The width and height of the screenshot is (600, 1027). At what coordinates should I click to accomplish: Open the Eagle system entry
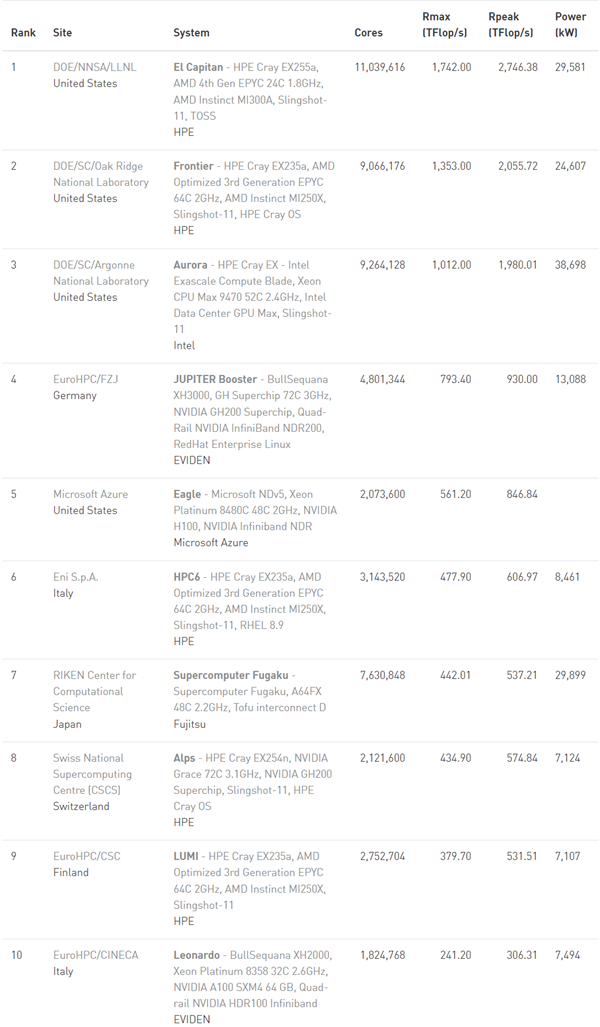pyautogui.click(x=187, y=494)
